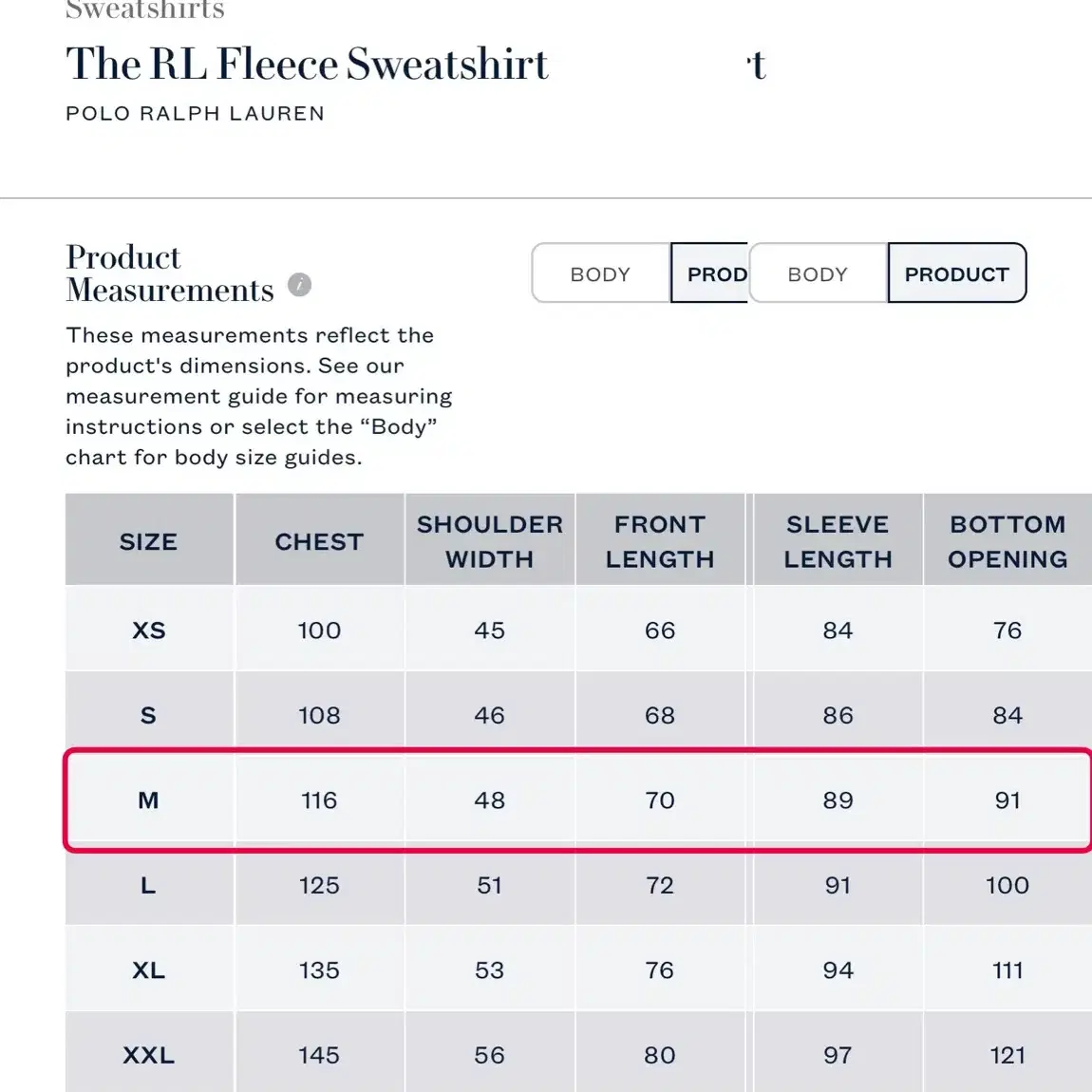The height and width of the screenshot is (1092, 1092).
Task: Select the BOTTOM OPENING column header
Action: pyautogui.click(x=1007, y=539)
